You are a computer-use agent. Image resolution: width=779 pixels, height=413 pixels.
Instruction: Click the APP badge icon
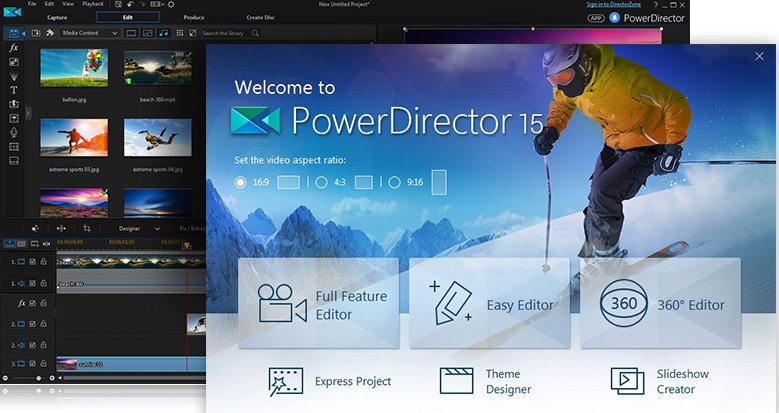point(596,18)
